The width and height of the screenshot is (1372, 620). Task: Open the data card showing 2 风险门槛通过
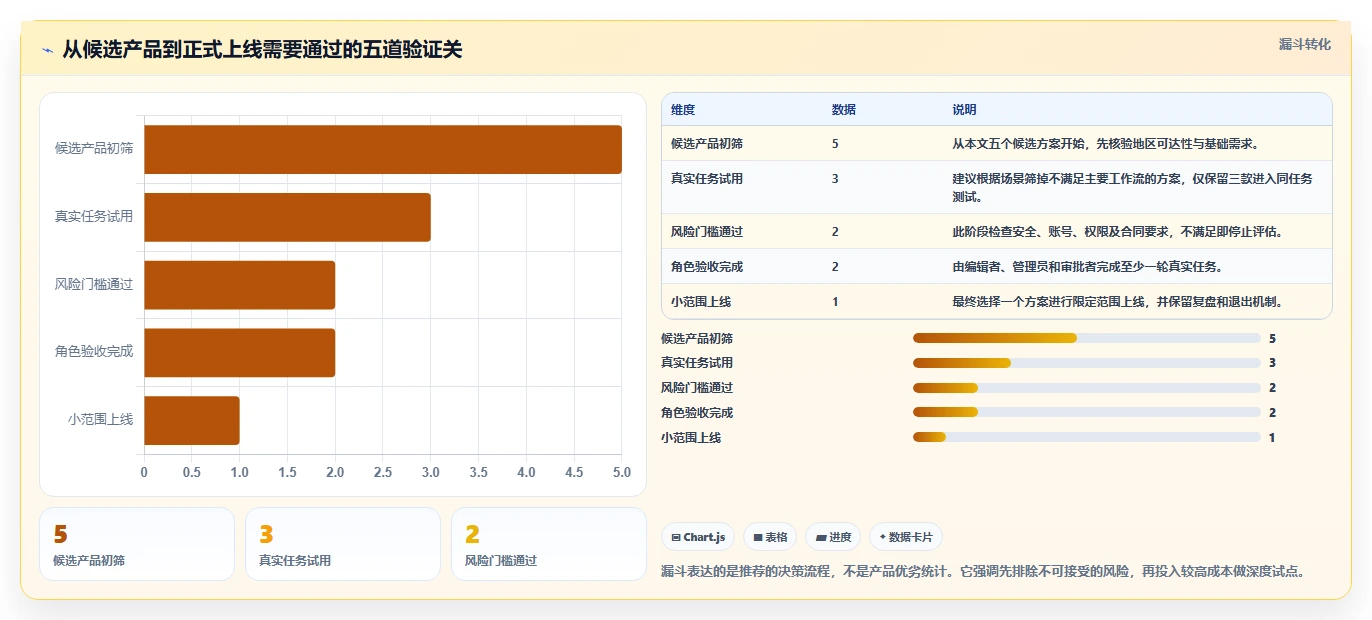point(549,544)
